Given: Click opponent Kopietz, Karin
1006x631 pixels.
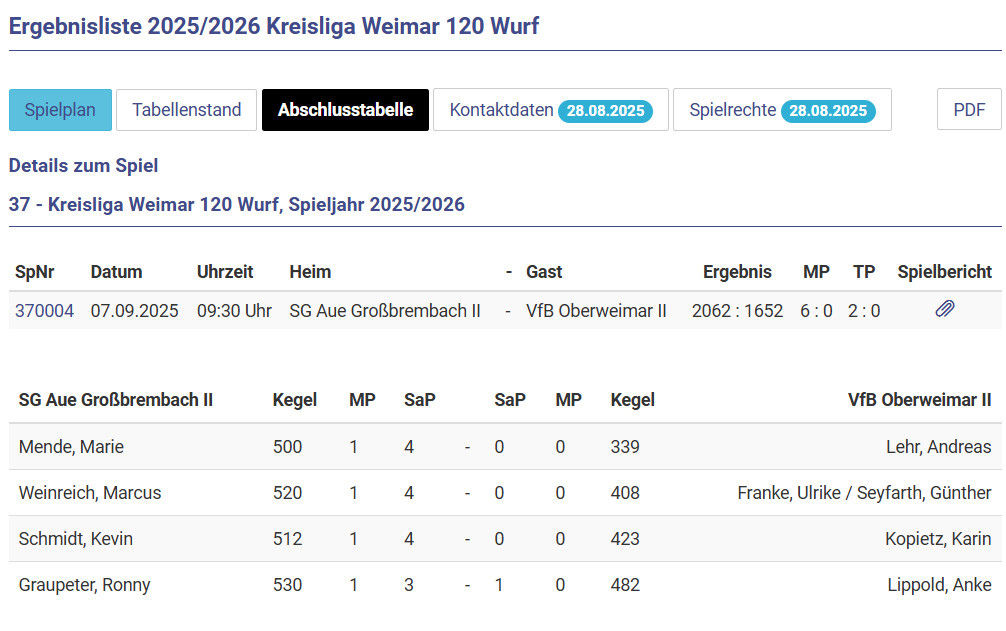Looking at the screenshot, I should [938, 539].
